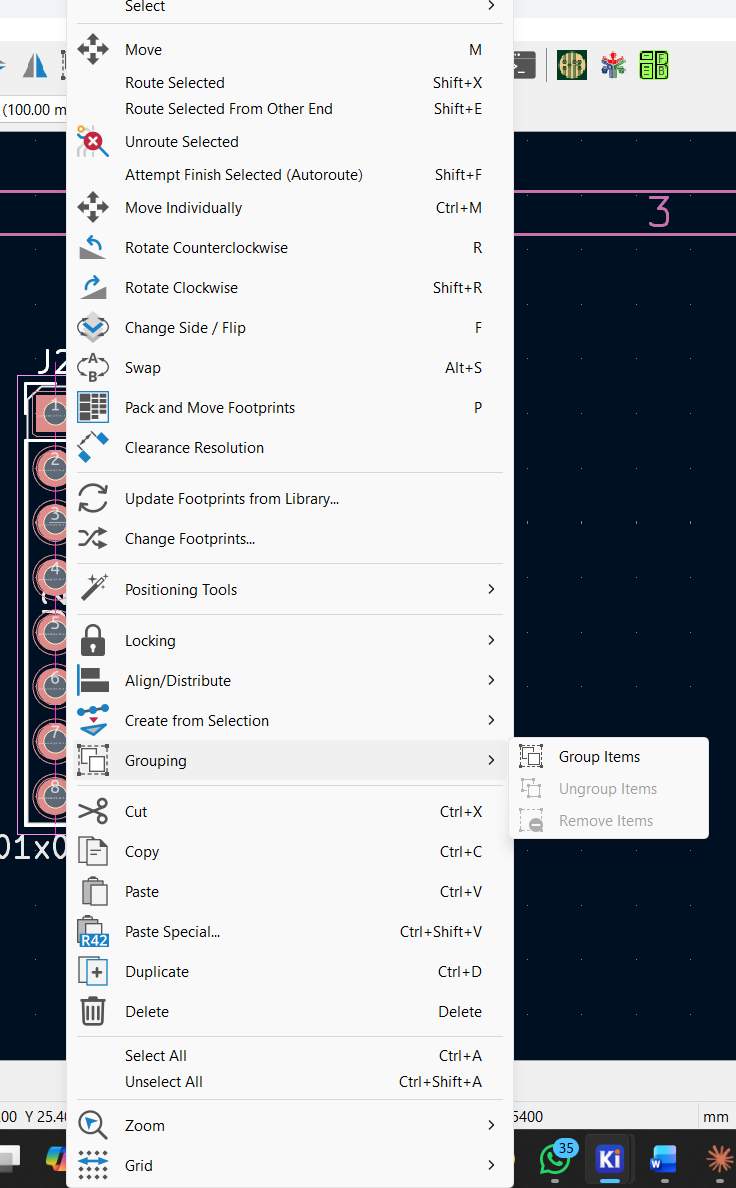Click the Copy pages icon
This screenshot has width=736, height=1188.
click(x=92, y=852)
